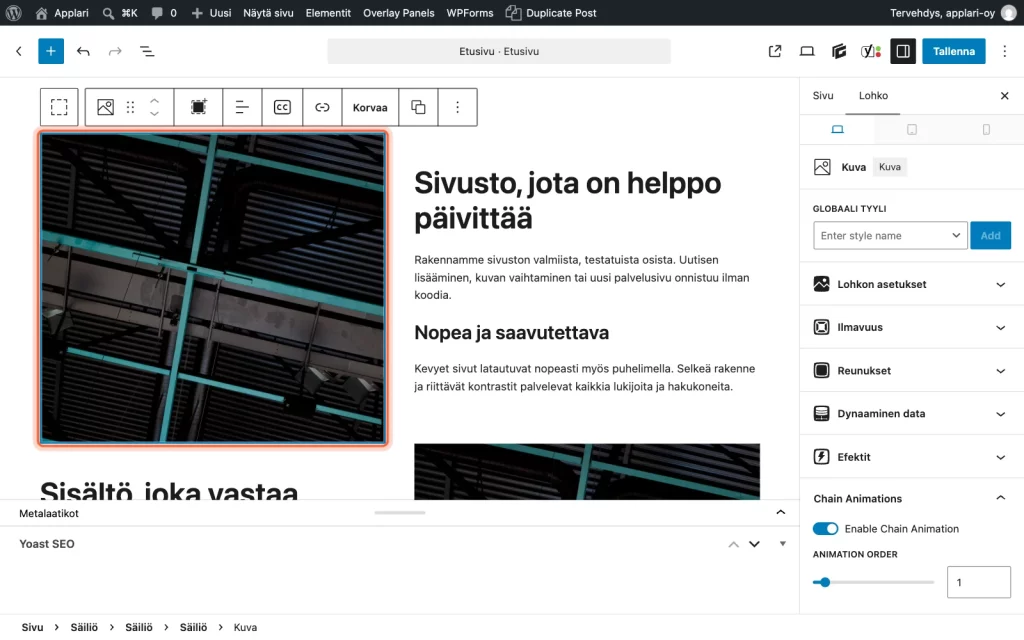Move the image block down
Image resolution: width=1024 pixels, height=640 pixels.
point(154,113)
